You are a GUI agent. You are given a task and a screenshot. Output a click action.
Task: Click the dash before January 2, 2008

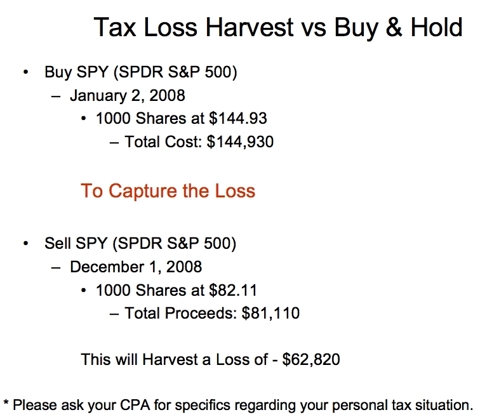(x=56, y=97)
